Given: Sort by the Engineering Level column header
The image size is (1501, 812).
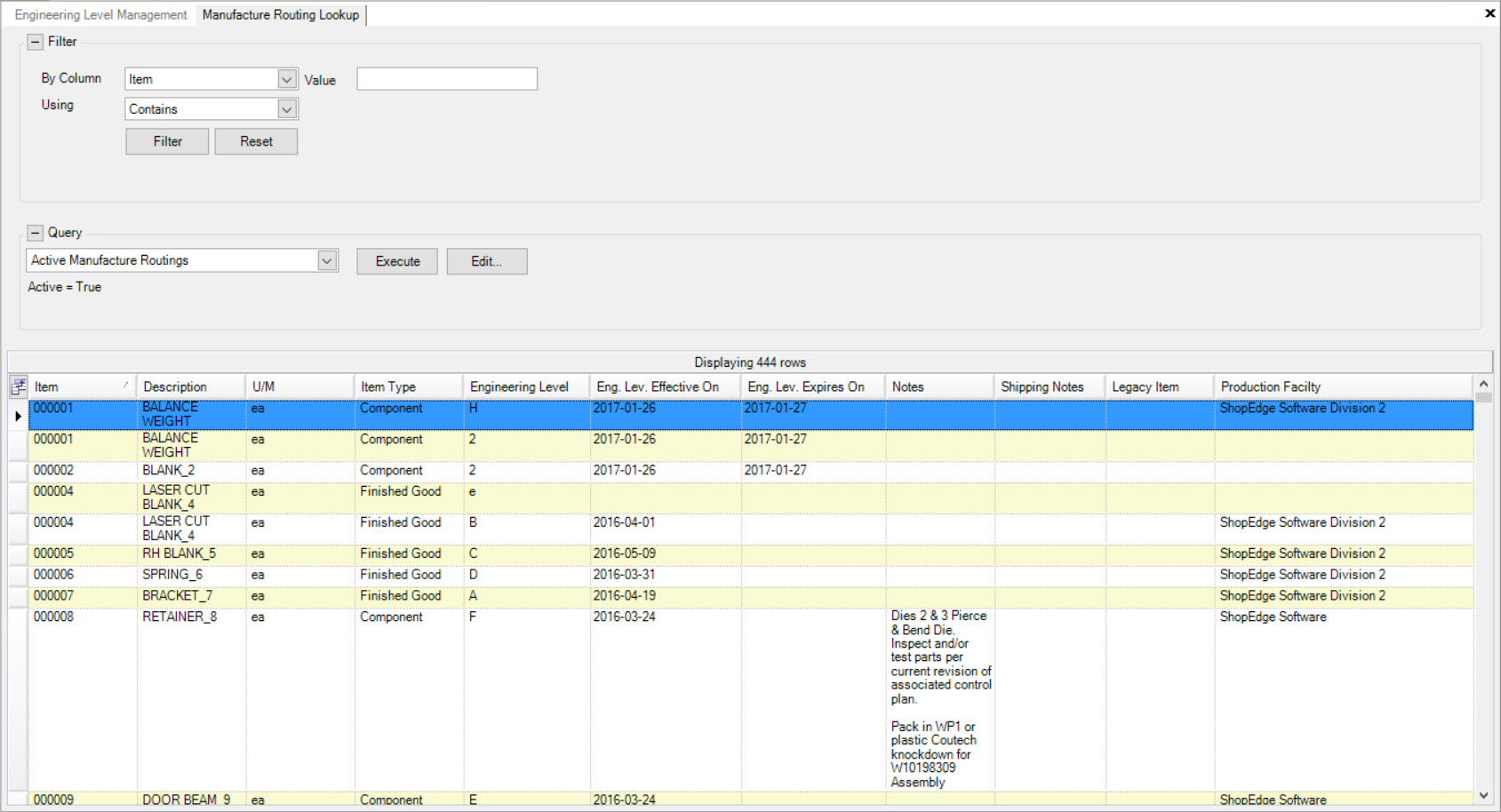Looking at the screenshot, I should [527, 386].
